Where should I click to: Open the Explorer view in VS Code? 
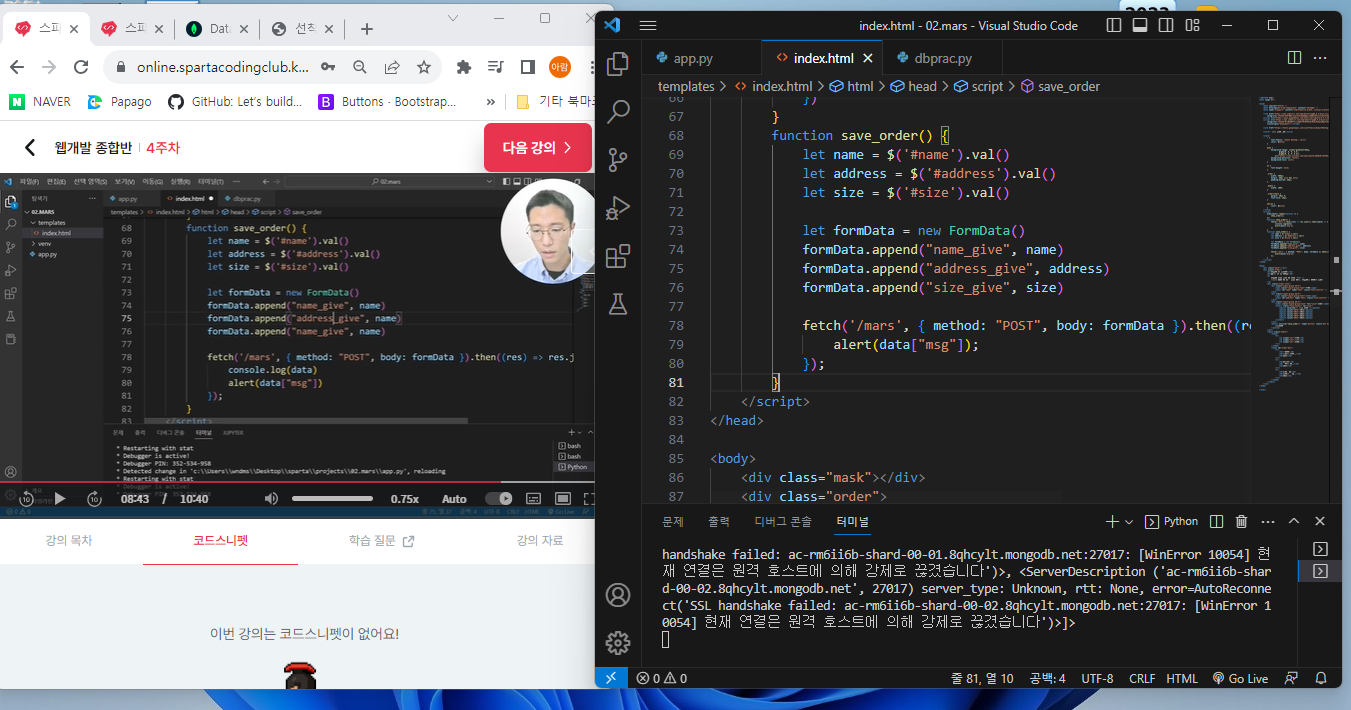[x=618, y=64]
